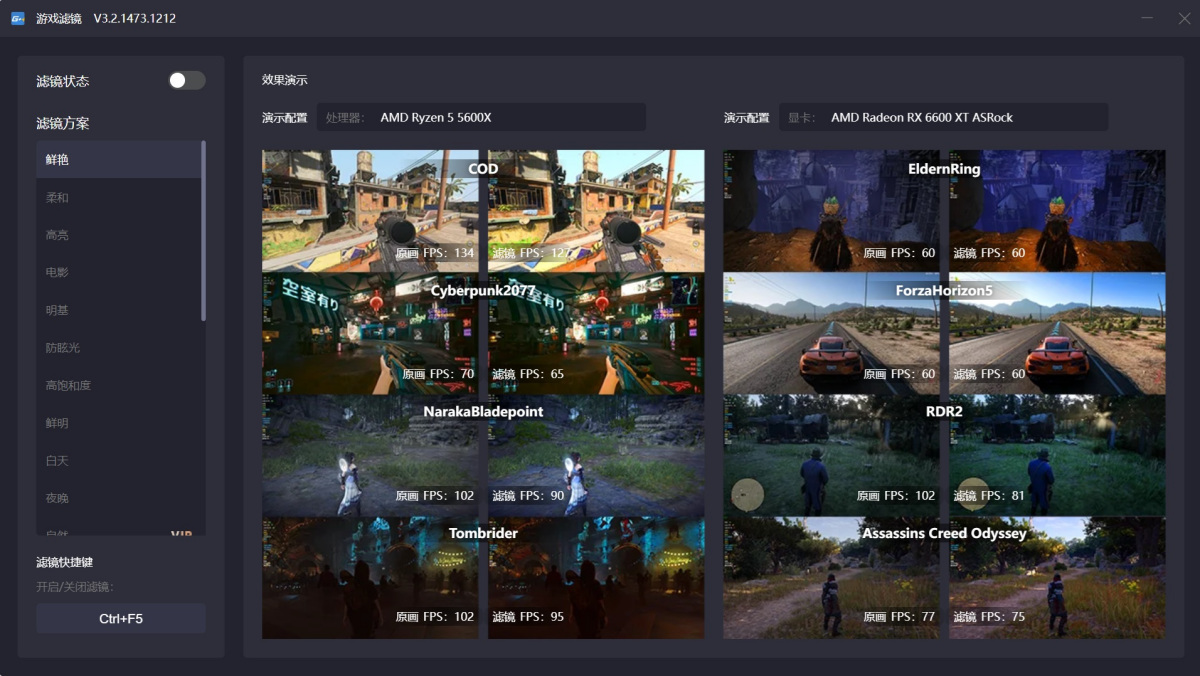Open the Cyberpunk2077 filtered FPS 65 thumbnail
1200x676 pixels.
(596, 334)
